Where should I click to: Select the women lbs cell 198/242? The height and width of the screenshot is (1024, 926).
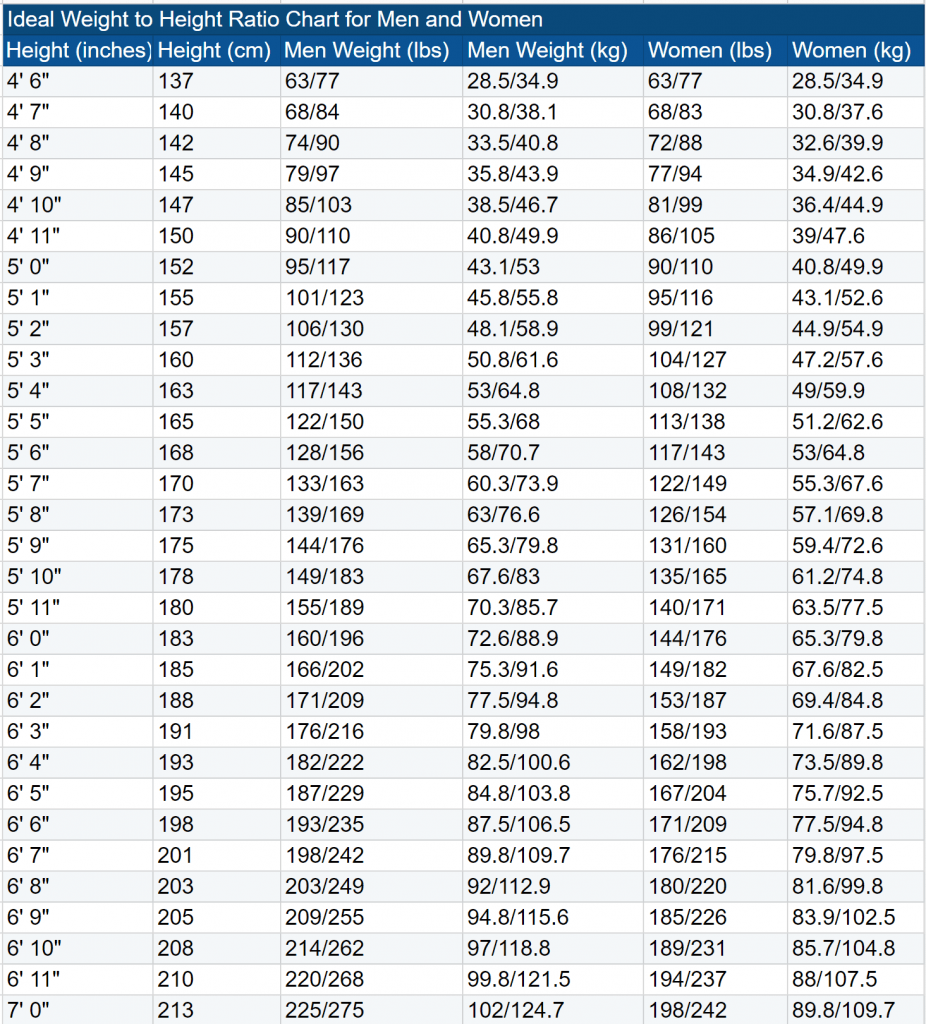(715, 1010)
